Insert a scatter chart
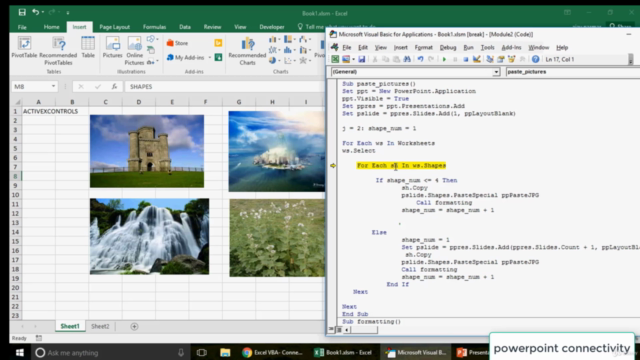Viewport: 640px width, 360px height. tap(289, 60)
